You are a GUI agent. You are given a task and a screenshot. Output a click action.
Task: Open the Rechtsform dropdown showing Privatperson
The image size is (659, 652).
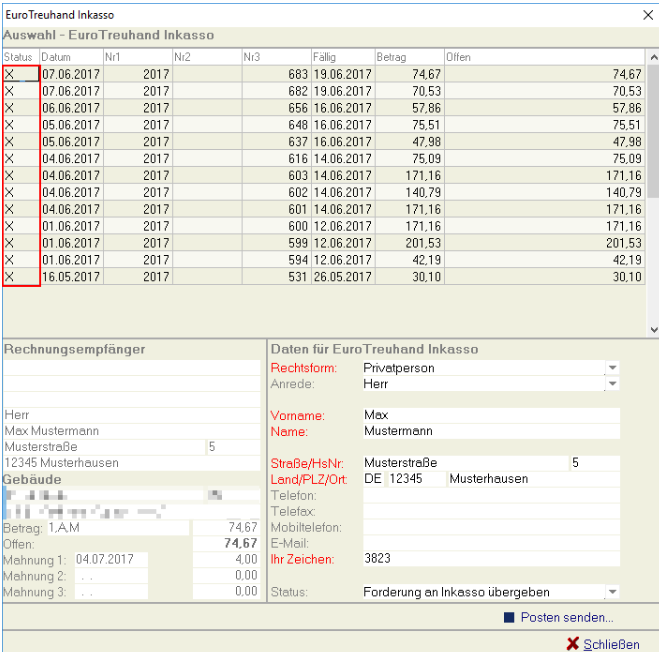pyautogui.click(x=612, y=368)
